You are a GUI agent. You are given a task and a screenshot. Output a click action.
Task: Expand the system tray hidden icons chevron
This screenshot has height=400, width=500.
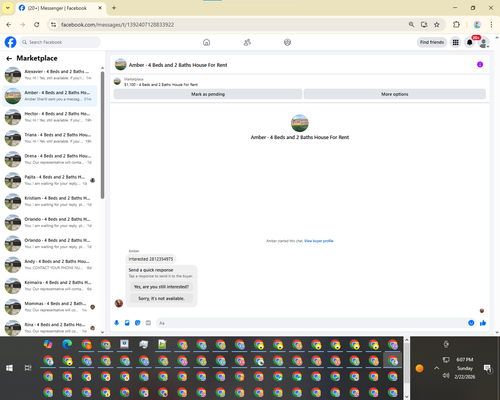(437, 368)
